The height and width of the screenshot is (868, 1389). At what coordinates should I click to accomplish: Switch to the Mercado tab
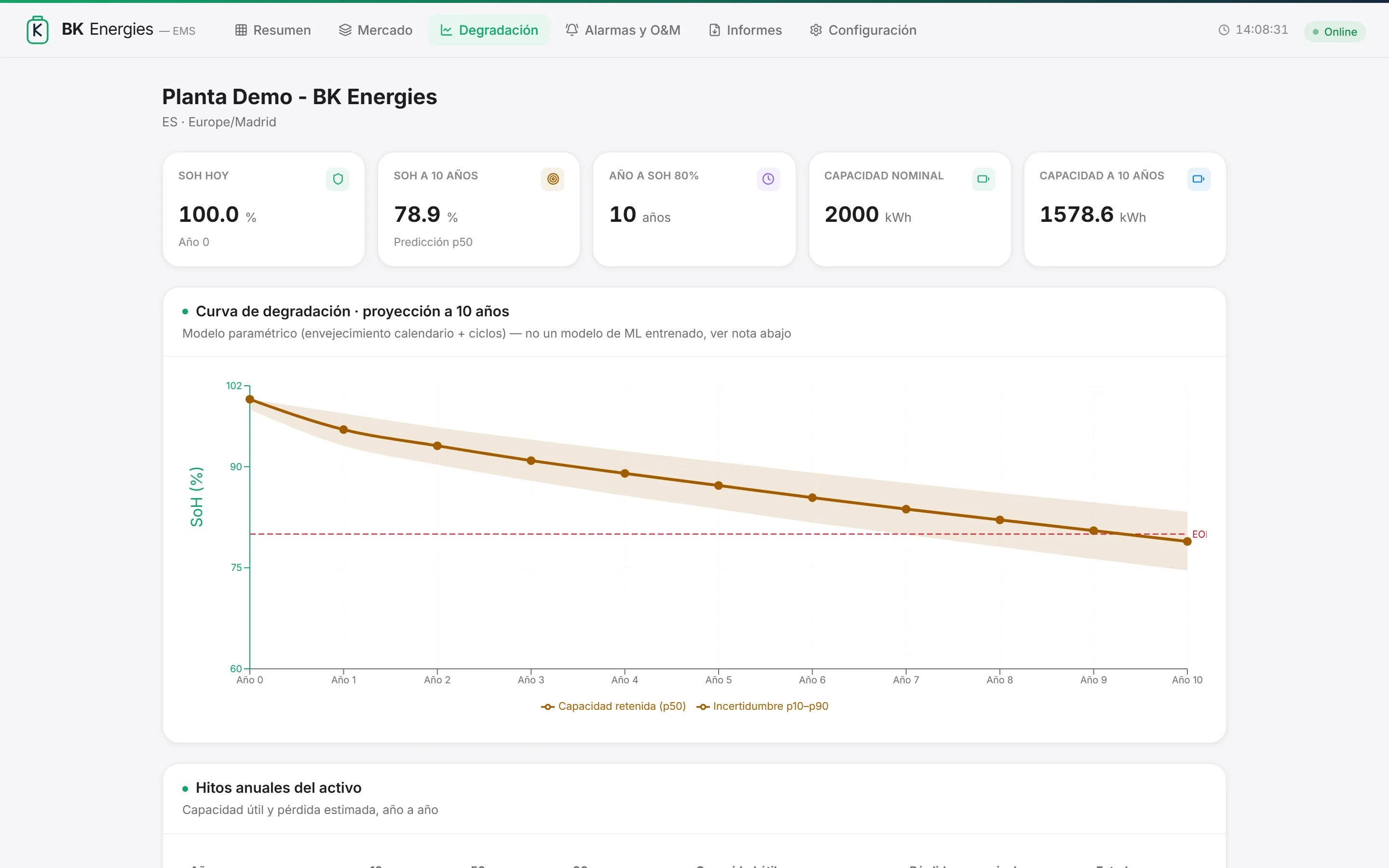tap(376, 30)
